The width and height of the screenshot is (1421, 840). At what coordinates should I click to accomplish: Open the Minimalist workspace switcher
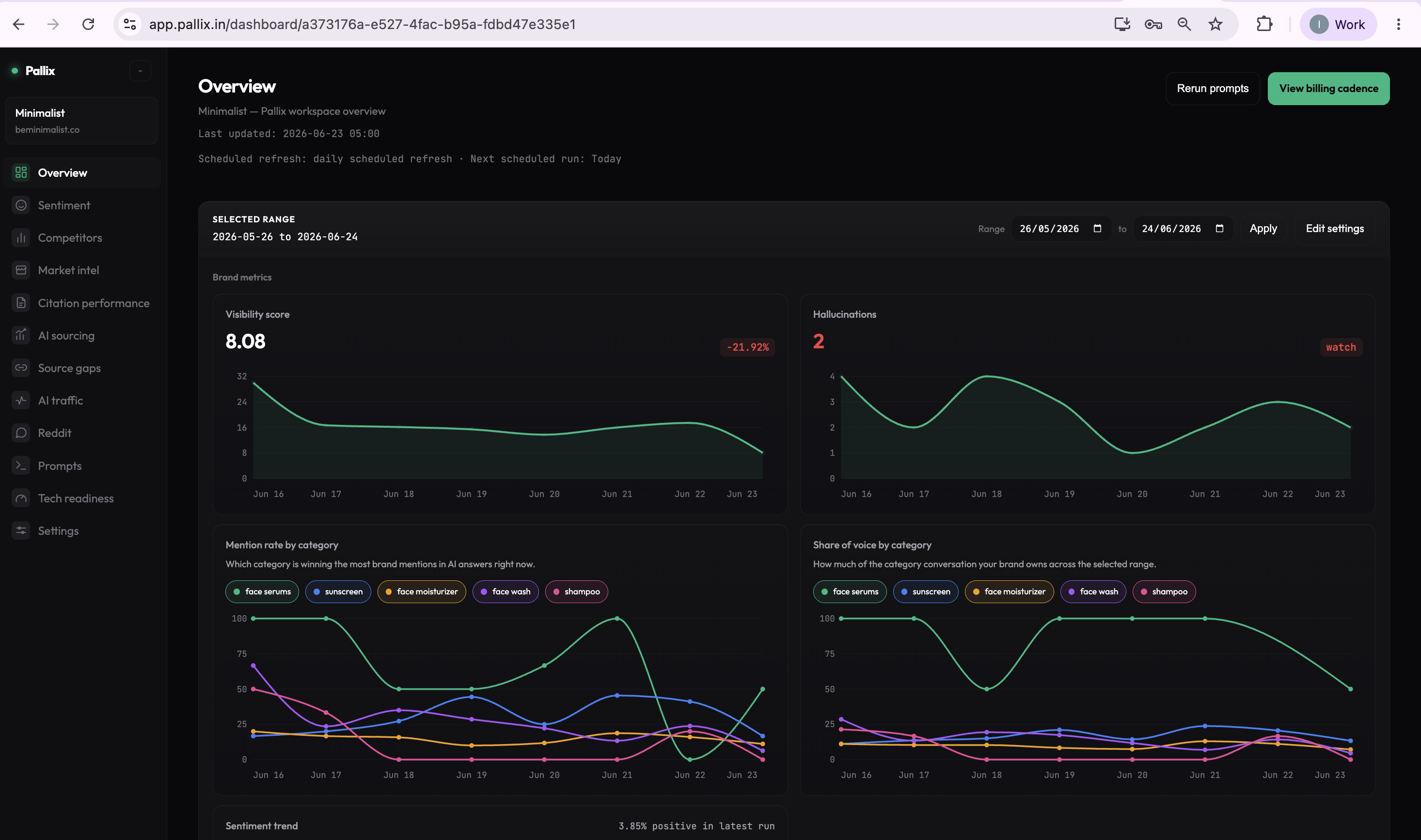(81, 121)
